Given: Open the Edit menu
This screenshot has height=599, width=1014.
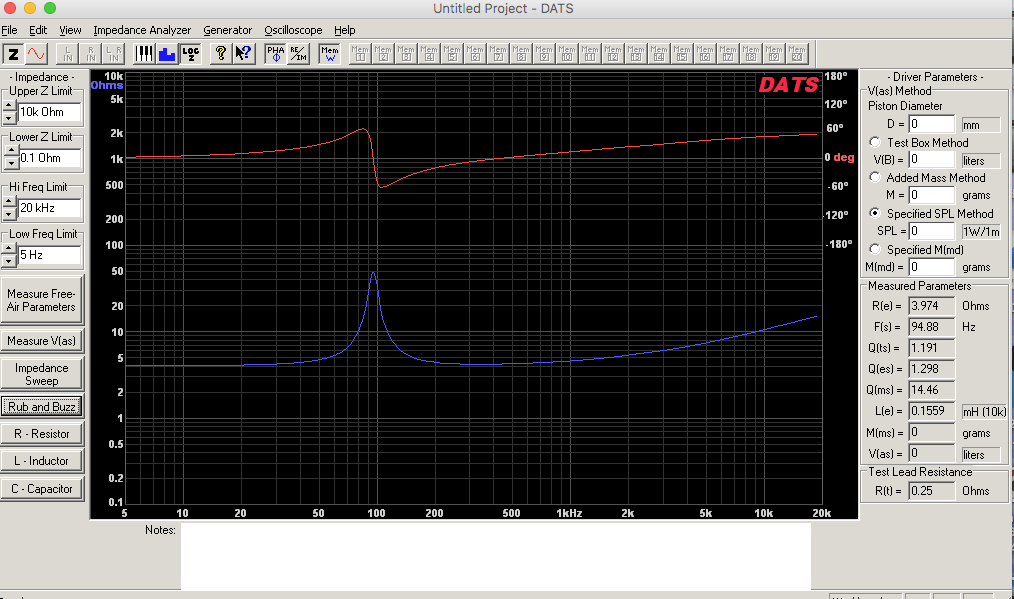Looking at the screenshot, I should point(38,30).
